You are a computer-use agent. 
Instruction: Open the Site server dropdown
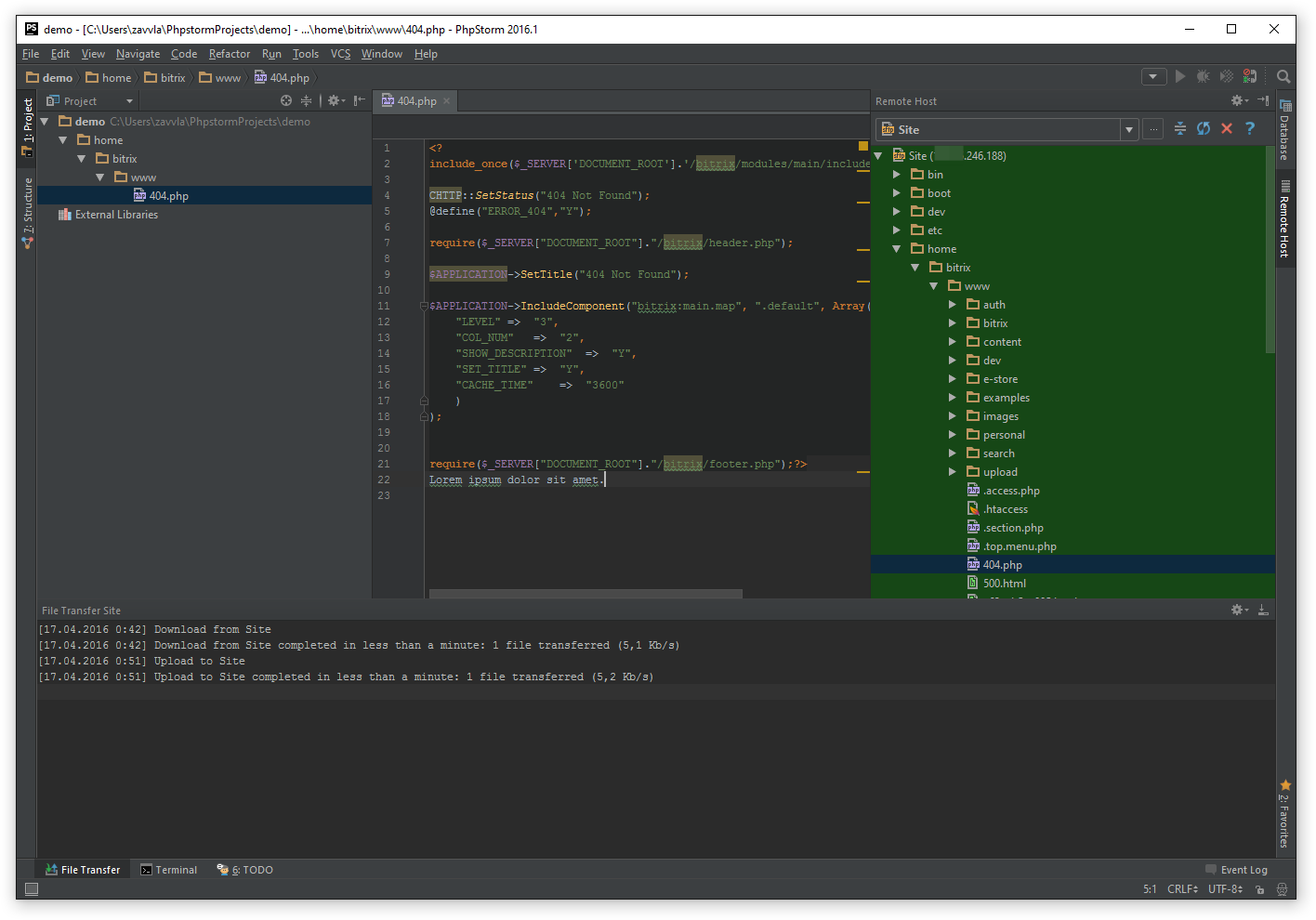[1129, 130]
